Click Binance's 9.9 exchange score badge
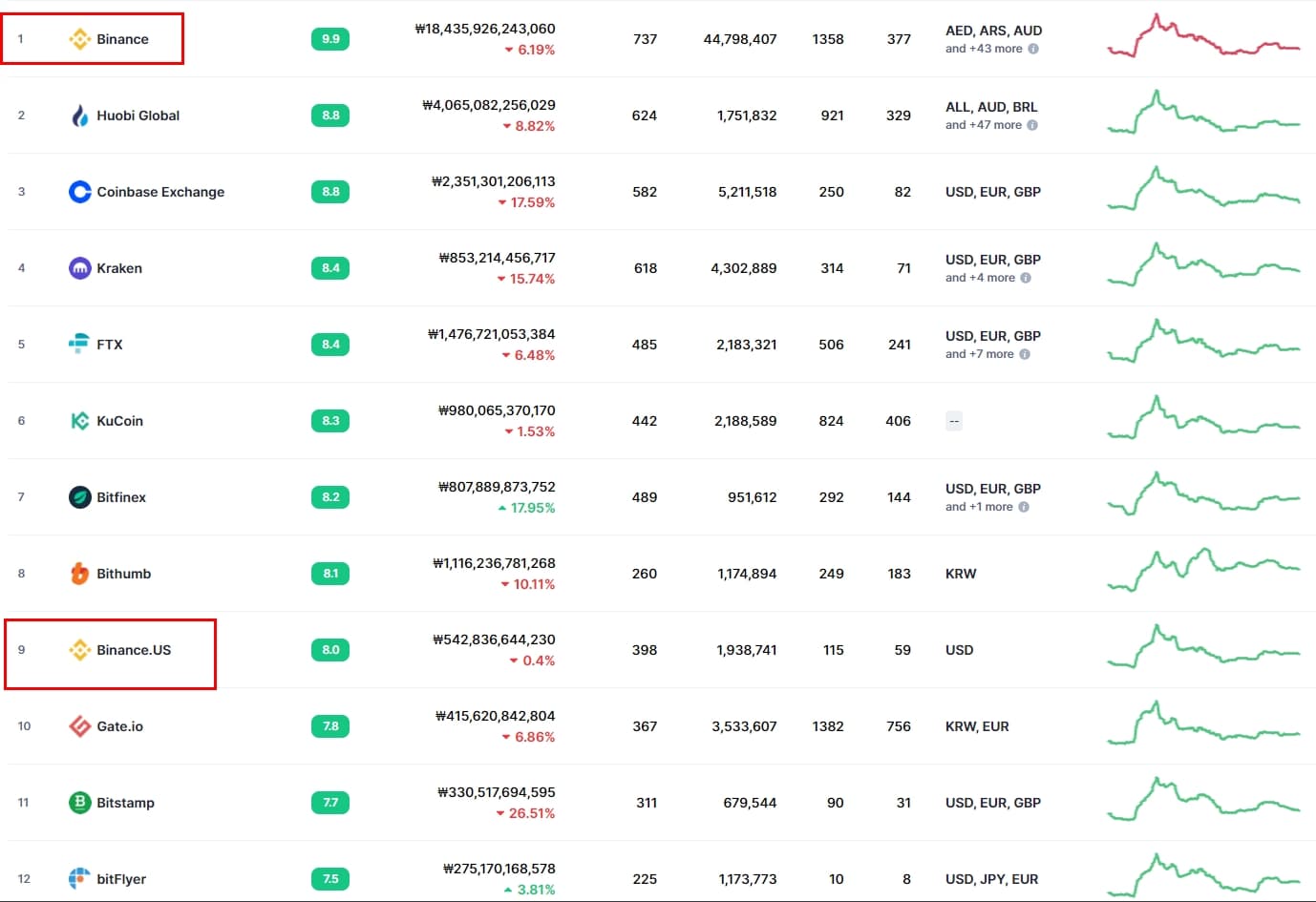 (x=330, y=39)
